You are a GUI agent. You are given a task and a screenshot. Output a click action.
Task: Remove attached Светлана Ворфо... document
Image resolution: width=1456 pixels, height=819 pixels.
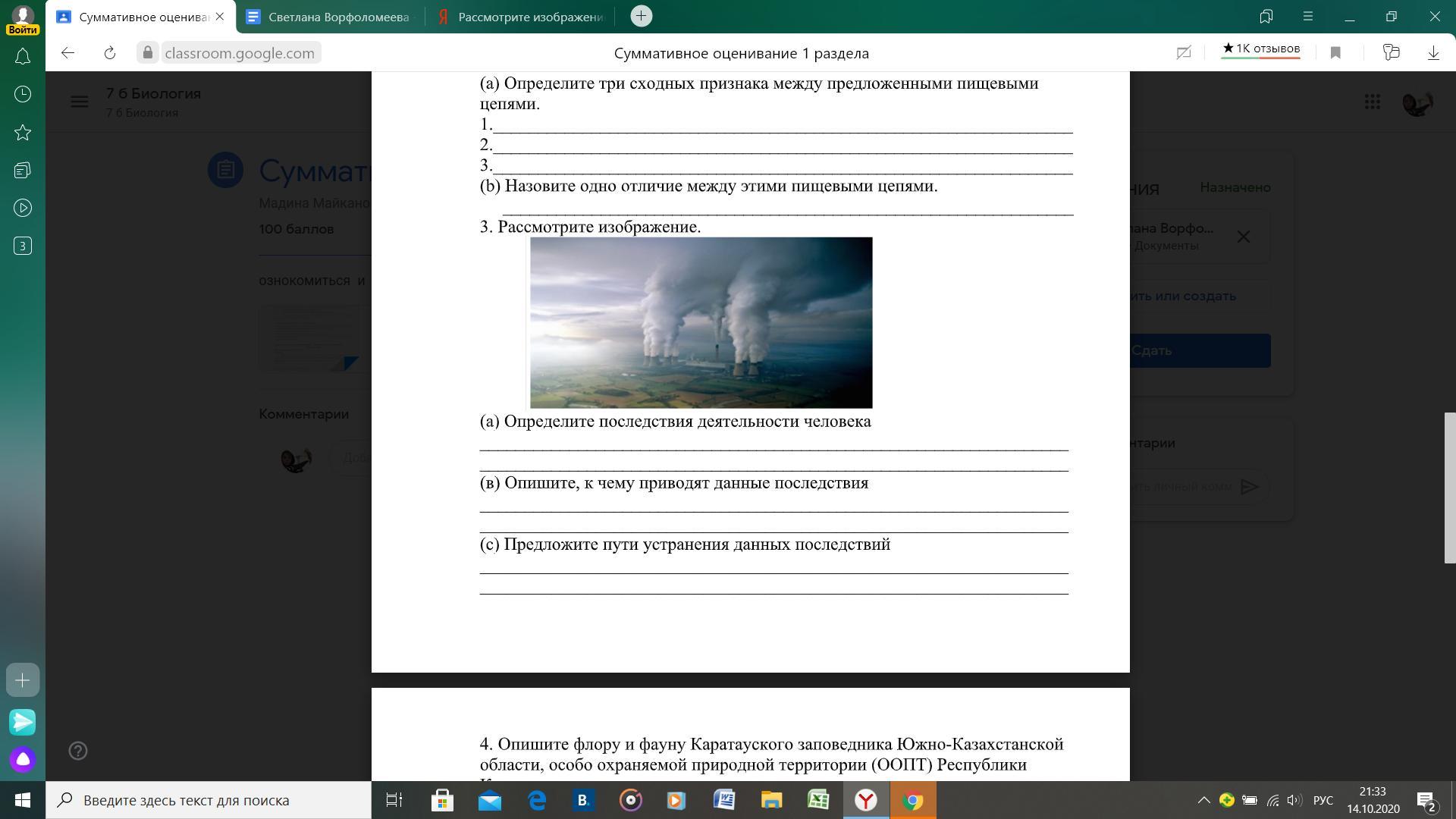point(1244,237)
